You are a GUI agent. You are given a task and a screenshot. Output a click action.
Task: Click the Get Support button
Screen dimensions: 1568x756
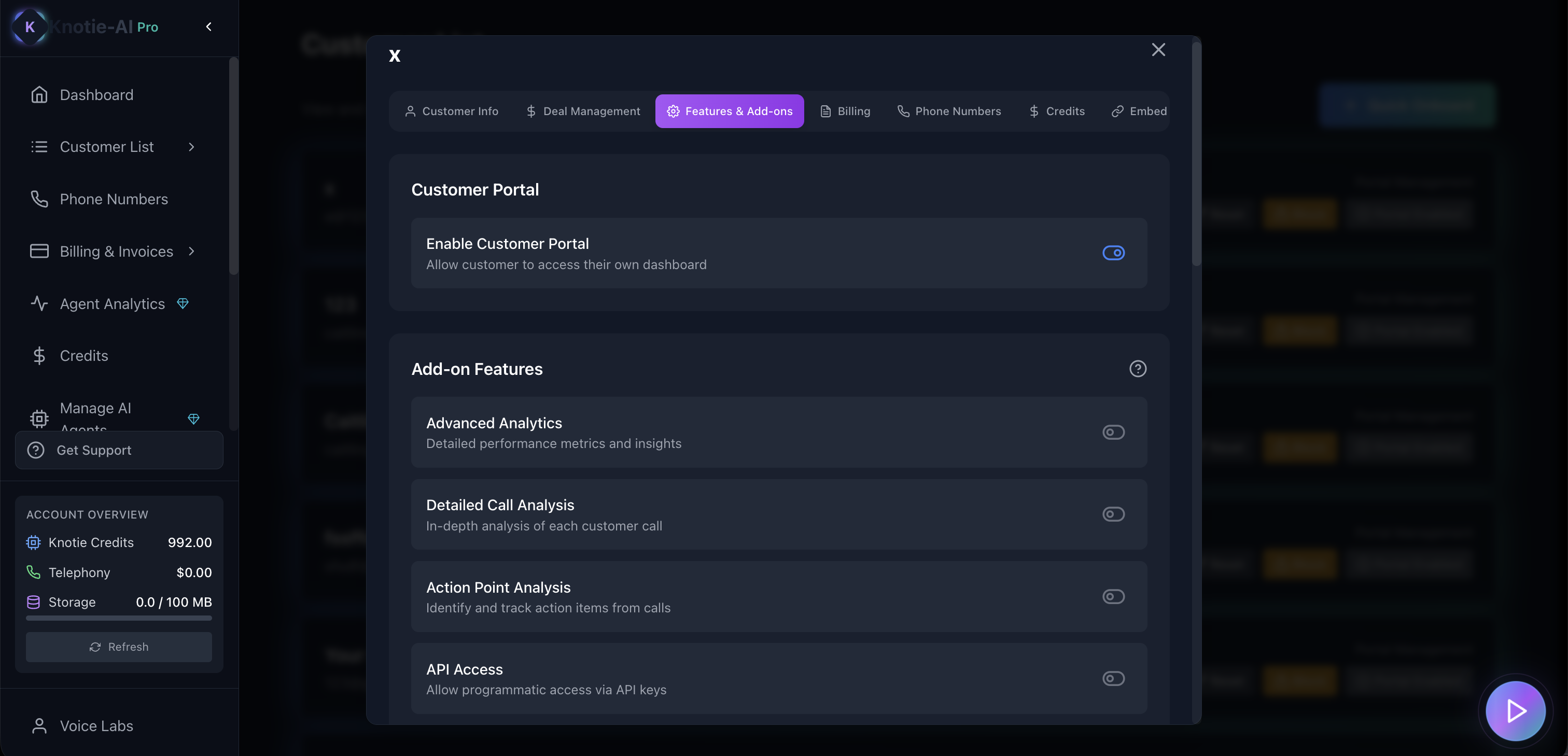[x=119, y=450]
